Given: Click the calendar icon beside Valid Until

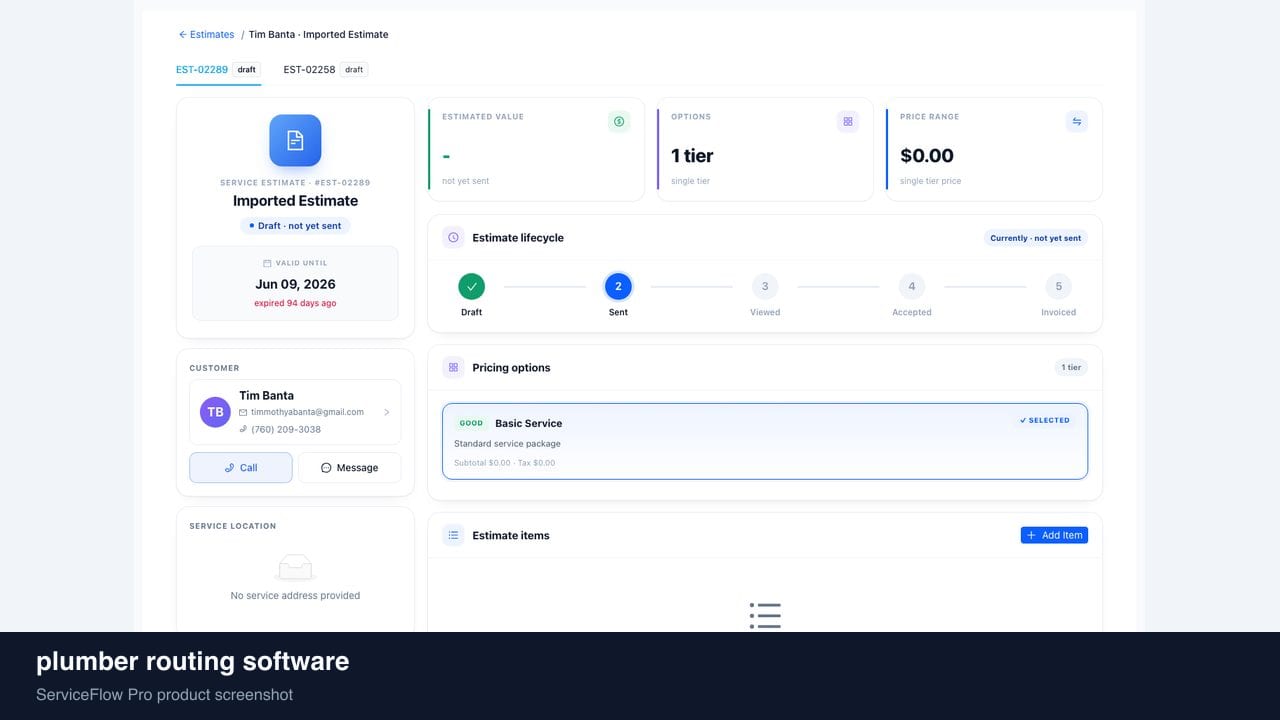Looking at the screenshot, I should click(x=267, y=263).
